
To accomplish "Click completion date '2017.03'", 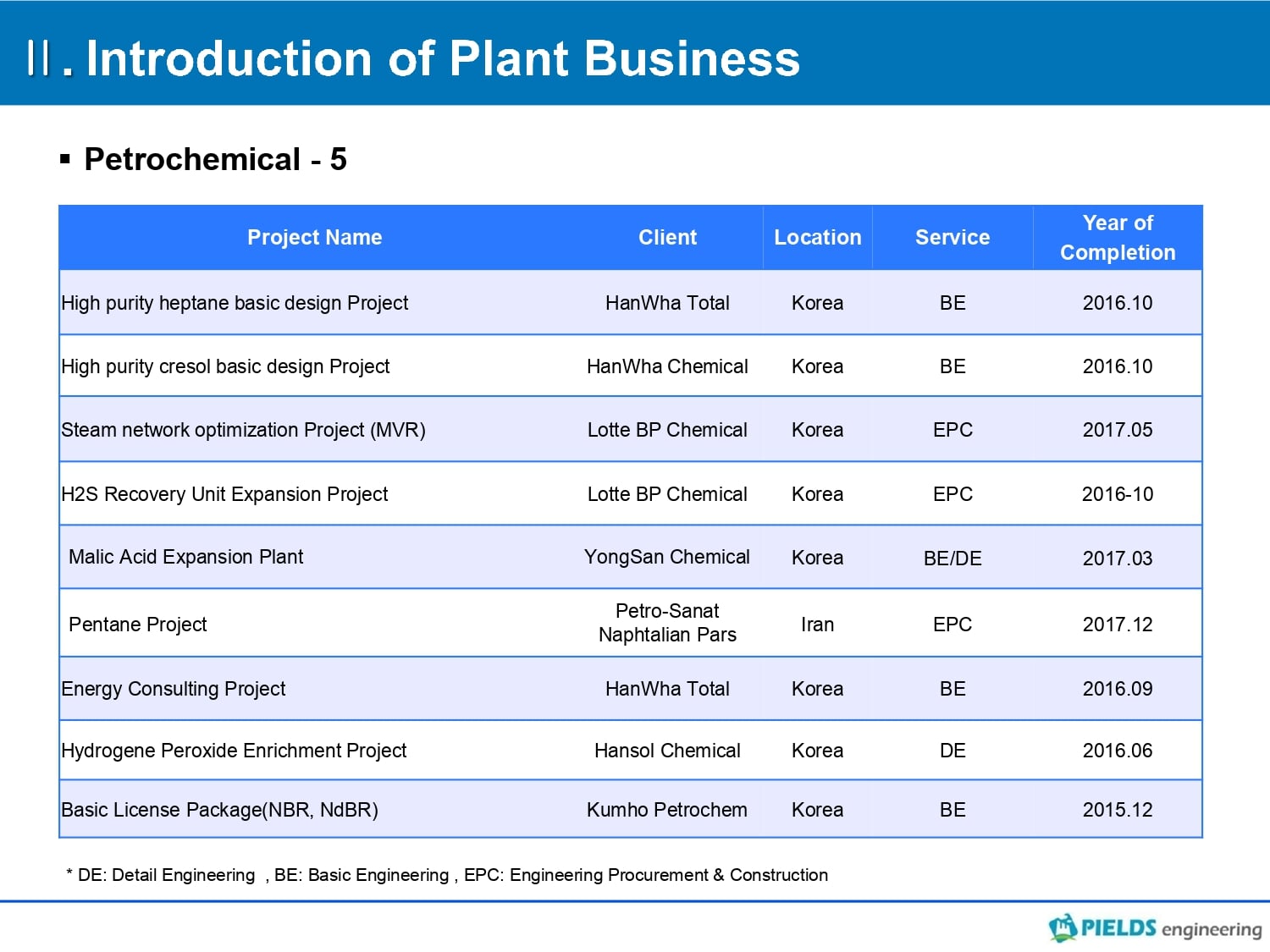I will click(1118, 559).
